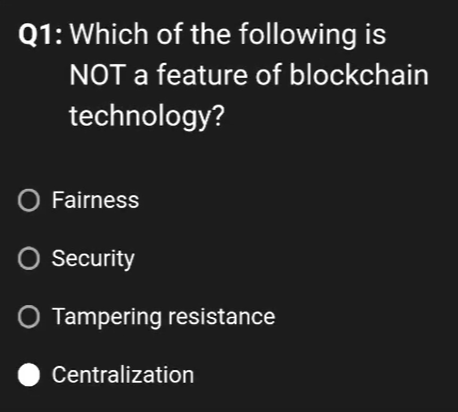Image resolution: width=458 pixels, height=412 pixels.
Task: Click the word 'following' in question
Action: click(x=298, y=35)
